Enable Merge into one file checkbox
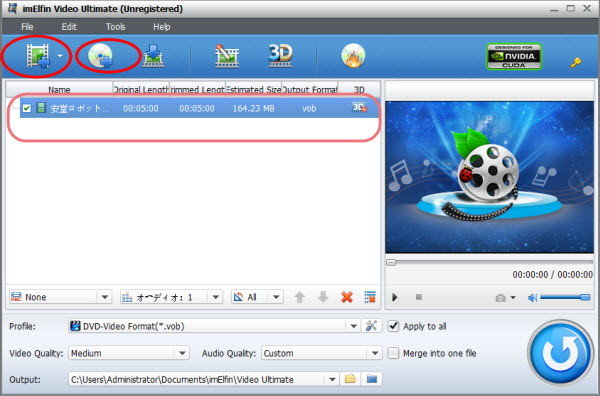Viewport: 600px width, 396px height. [x=393, y=353]
